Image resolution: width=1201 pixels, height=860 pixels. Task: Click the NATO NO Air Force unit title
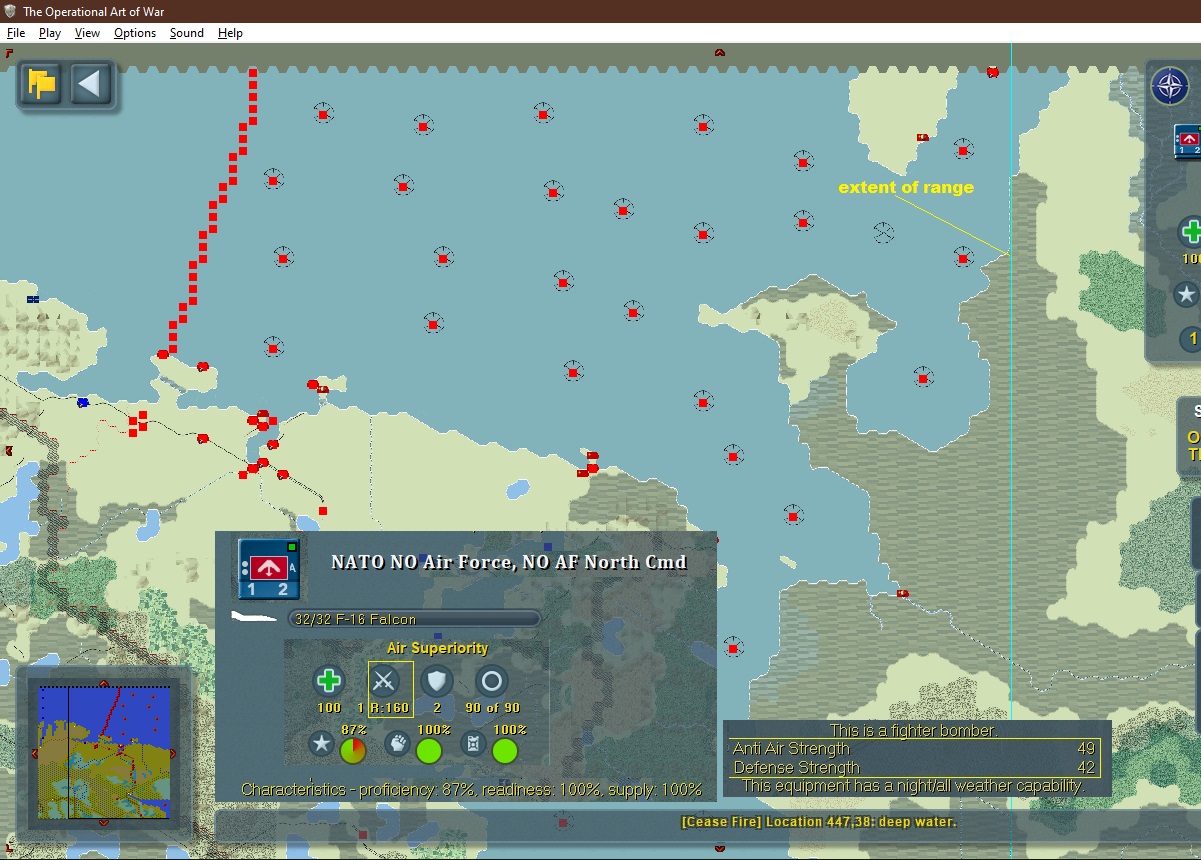click(509, 562)
